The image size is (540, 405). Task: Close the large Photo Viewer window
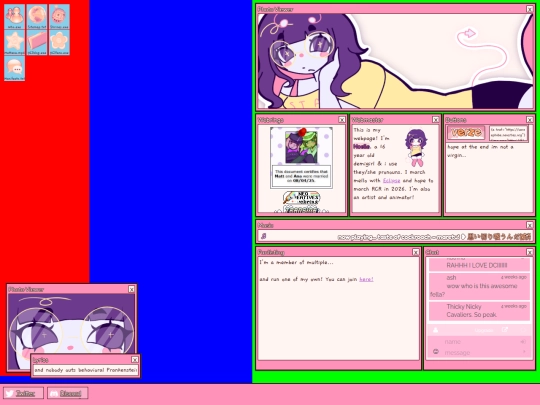coord(530,9)
